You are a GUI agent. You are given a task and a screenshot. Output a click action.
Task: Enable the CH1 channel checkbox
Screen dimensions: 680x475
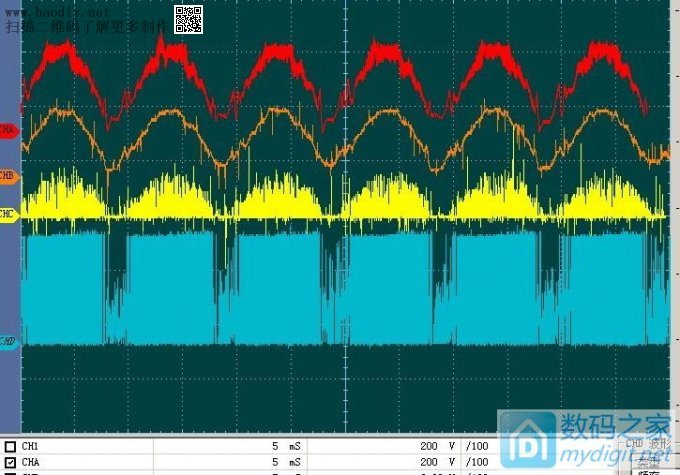pos(10,445)
